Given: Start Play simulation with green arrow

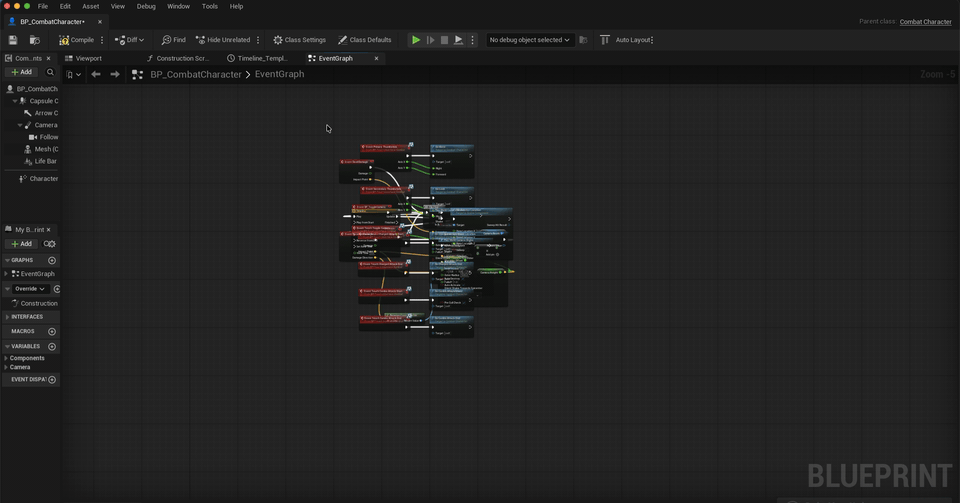Looking at the screenshot, I should (416, 40).
